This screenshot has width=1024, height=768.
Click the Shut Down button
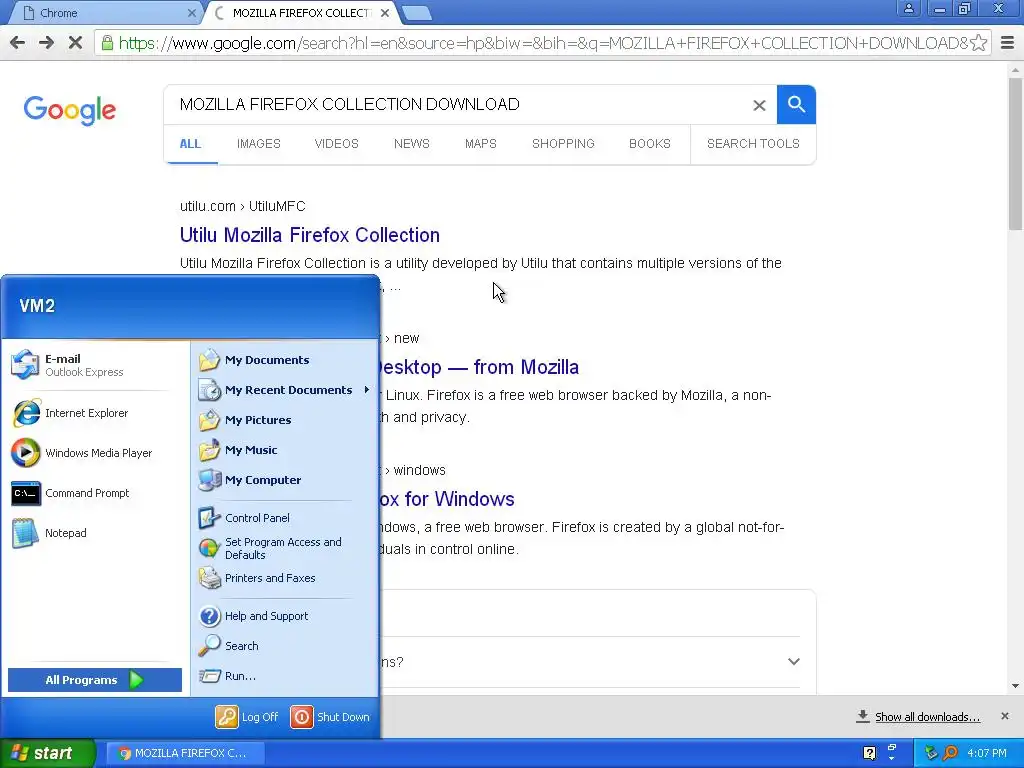tap(330, 717)
